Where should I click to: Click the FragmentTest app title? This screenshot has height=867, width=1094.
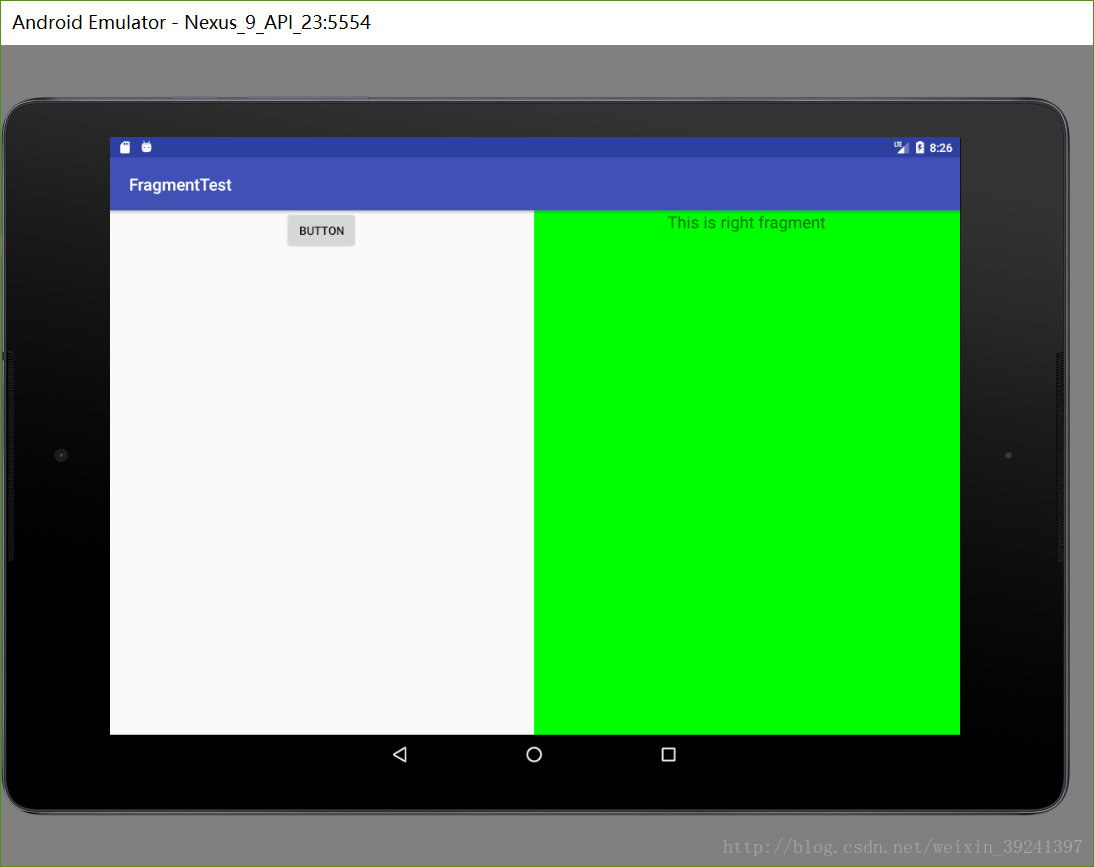[x=180, y=185]
